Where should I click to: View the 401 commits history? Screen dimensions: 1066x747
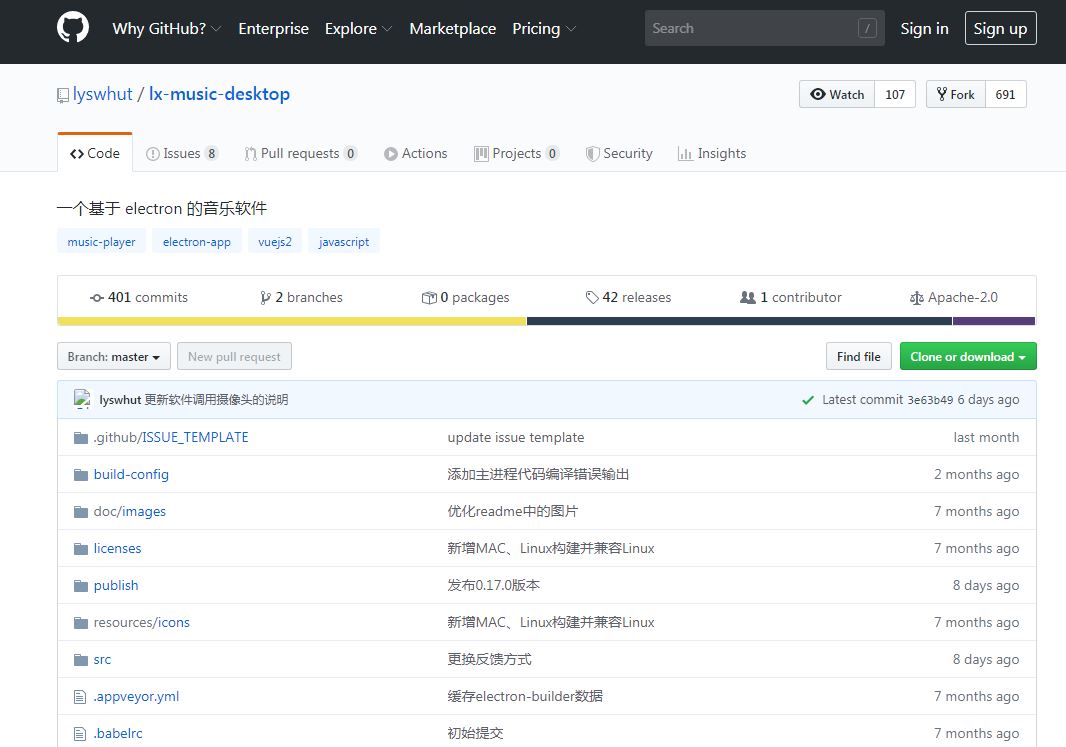[139, 297]
